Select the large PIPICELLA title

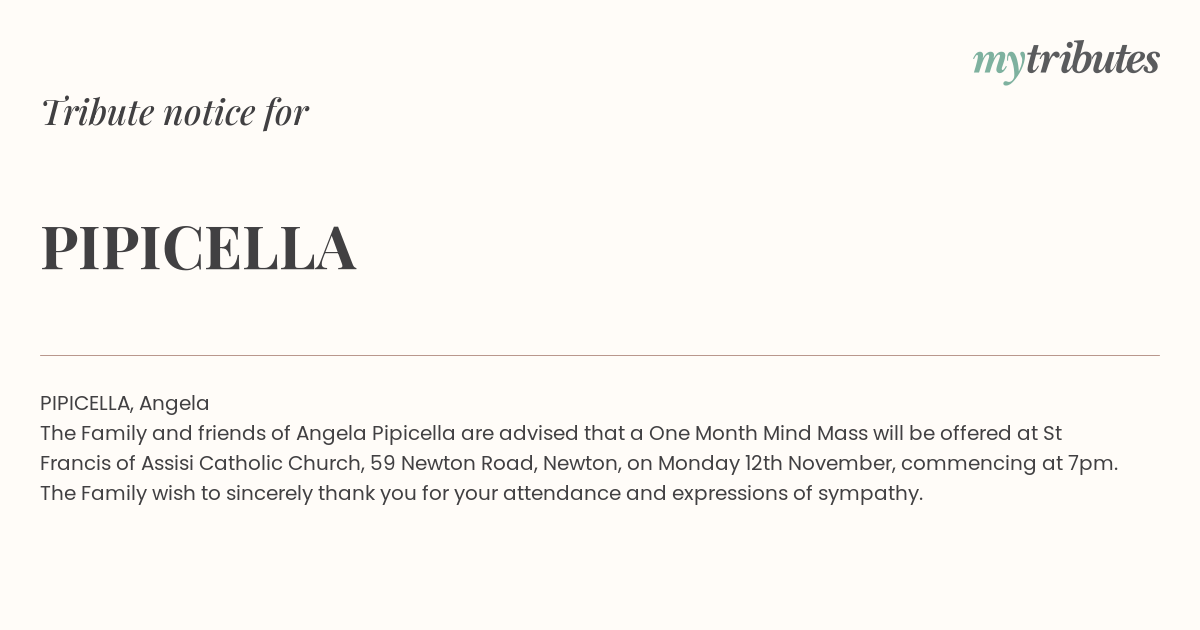click(x=198, y=248)
